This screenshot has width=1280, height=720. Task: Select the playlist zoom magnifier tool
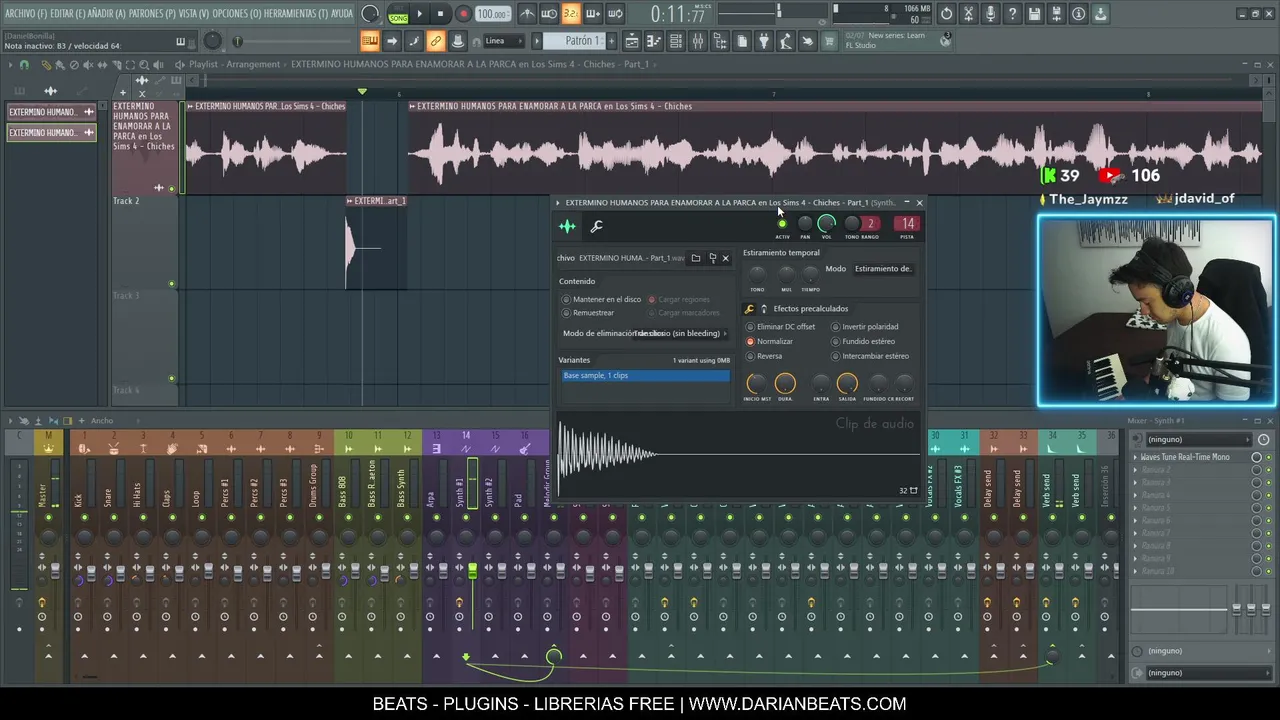pos(145,65)
